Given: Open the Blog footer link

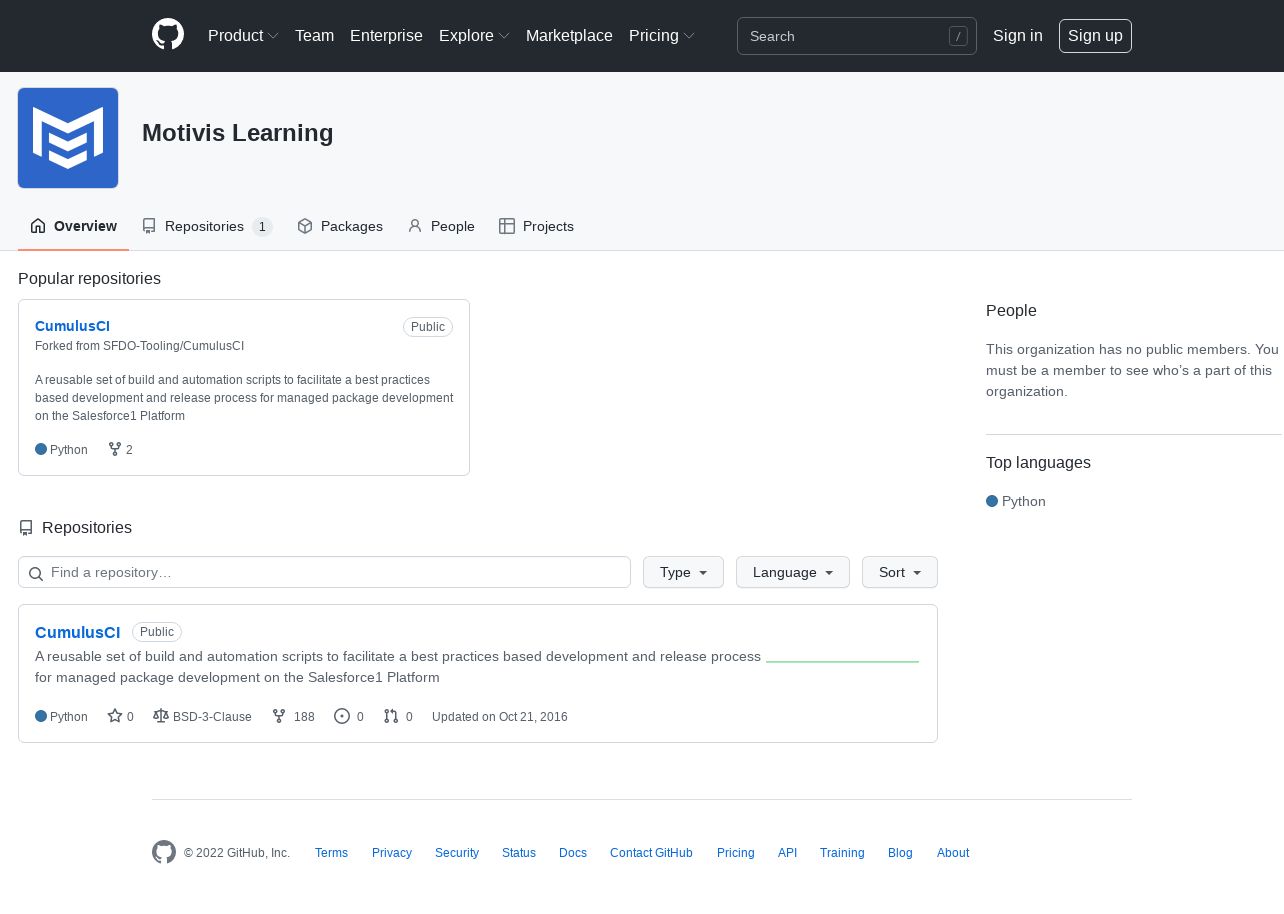Looking at the screenshot, I should (900, 853).
